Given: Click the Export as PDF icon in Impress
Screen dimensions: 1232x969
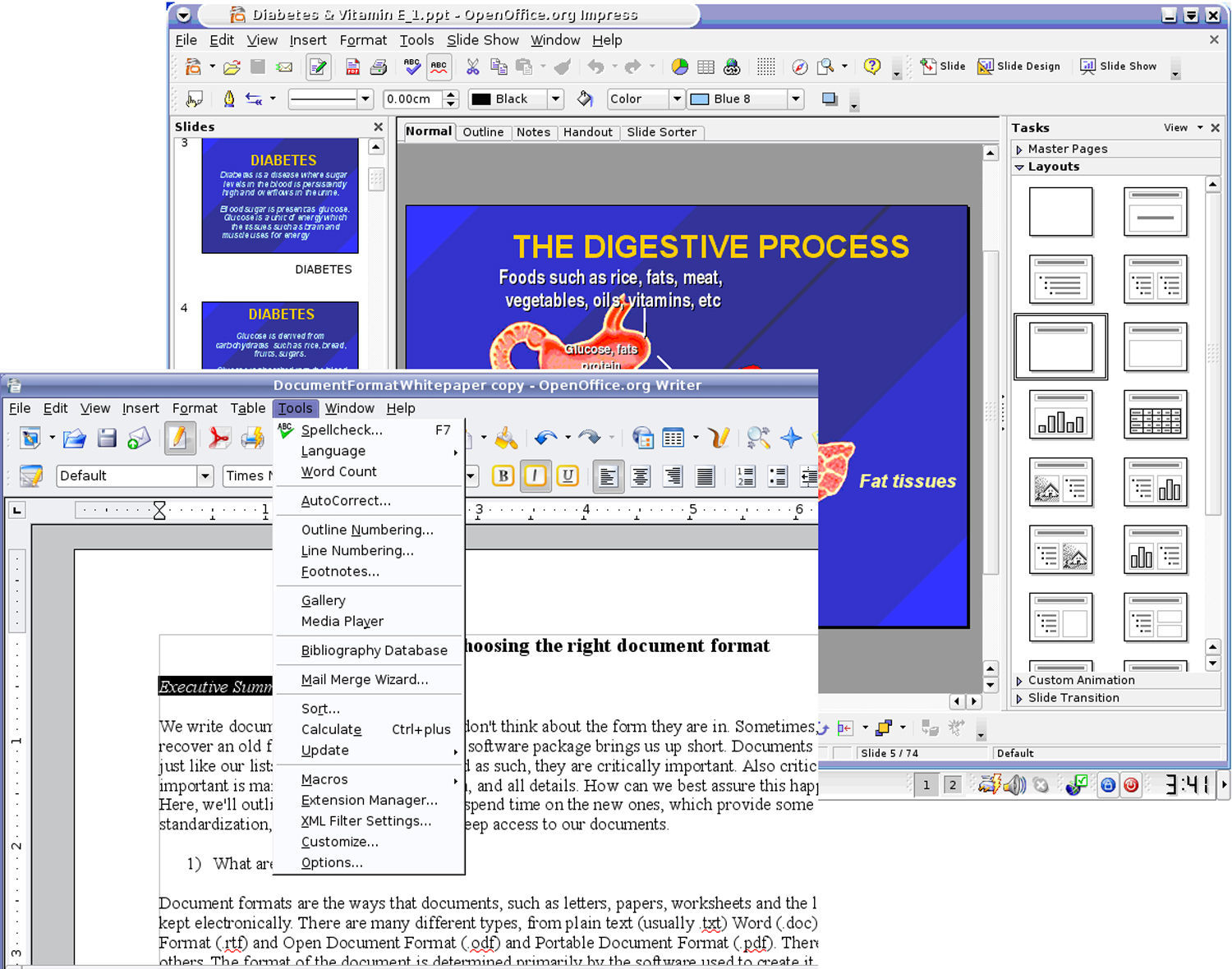Looking at the screenshot, I should tap(352, 67).
